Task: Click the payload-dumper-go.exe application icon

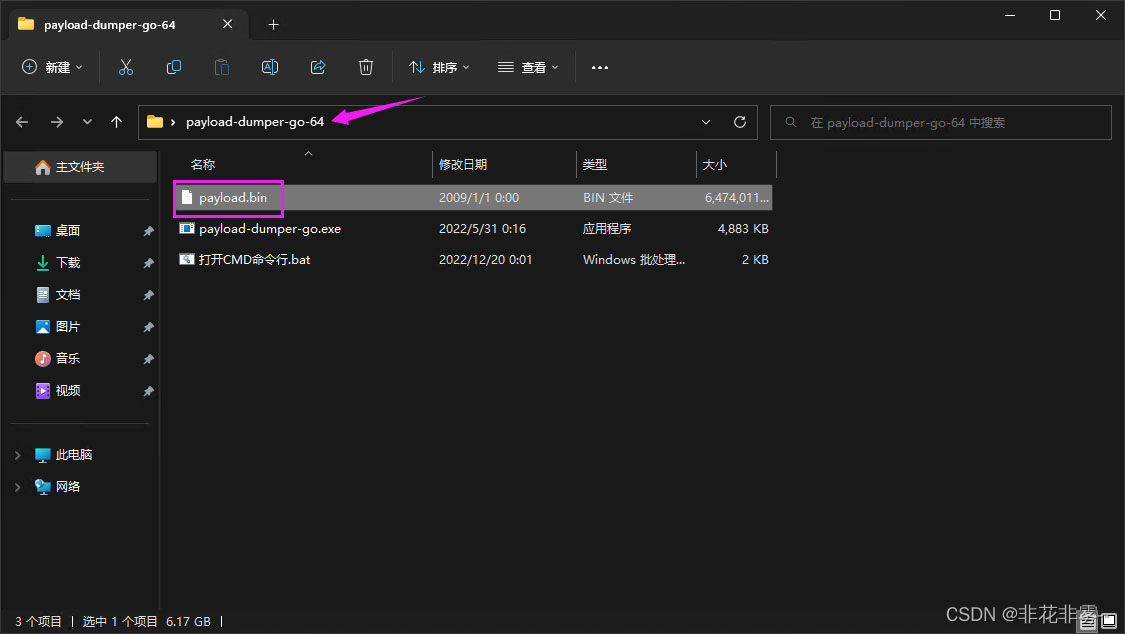Action: tap(187, 228)
